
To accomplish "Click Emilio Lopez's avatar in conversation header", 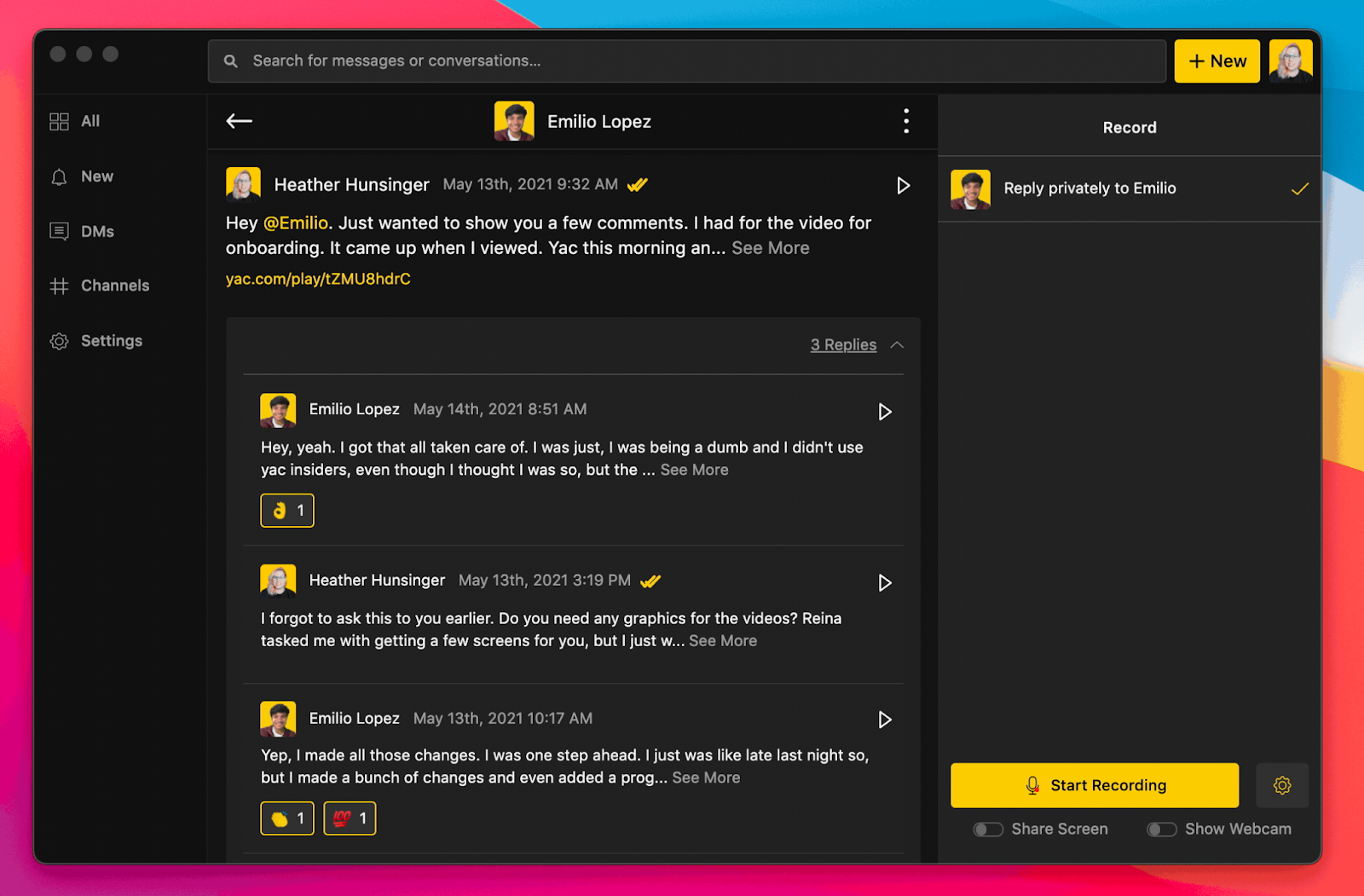I will pyautogui.click(x=514, y=121).
